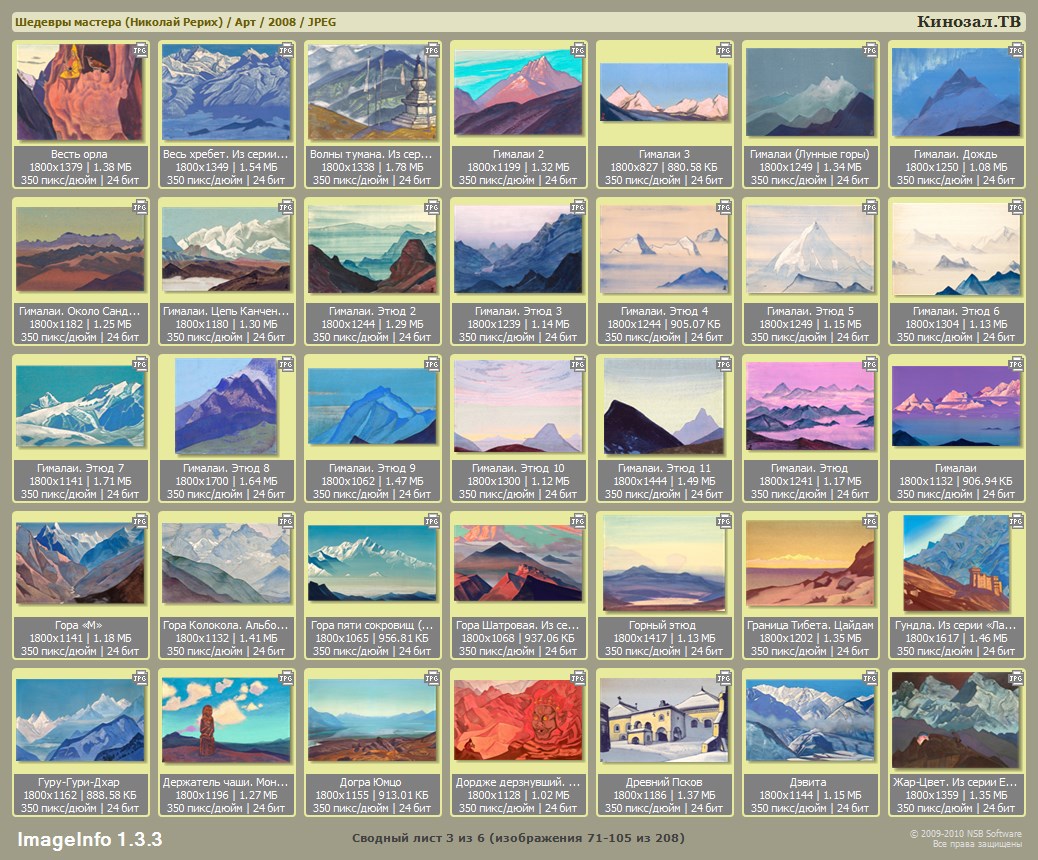The width and height of the screenshot is (1038, 860).
Task: Open the «Гималаи. Этюд 8» painting thumbnail
Action: 226,406
